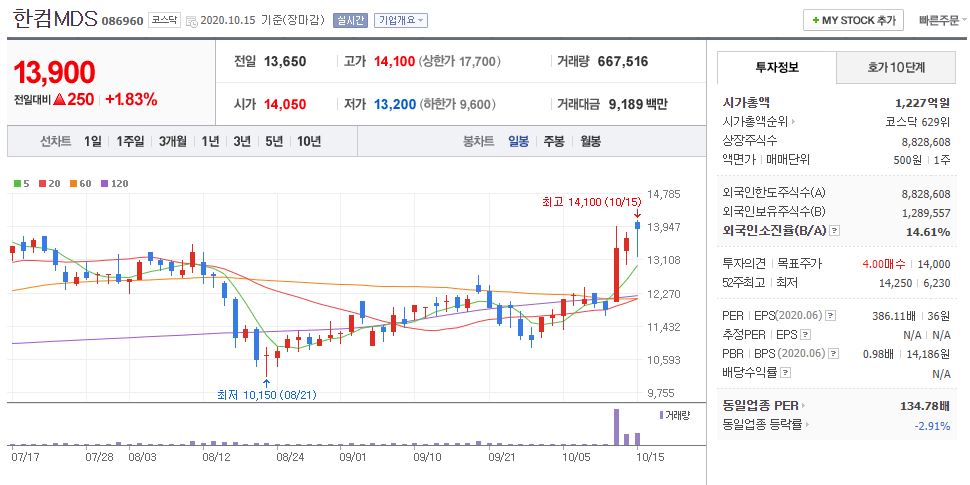Select the 5년 line chart

click(274, 141)
